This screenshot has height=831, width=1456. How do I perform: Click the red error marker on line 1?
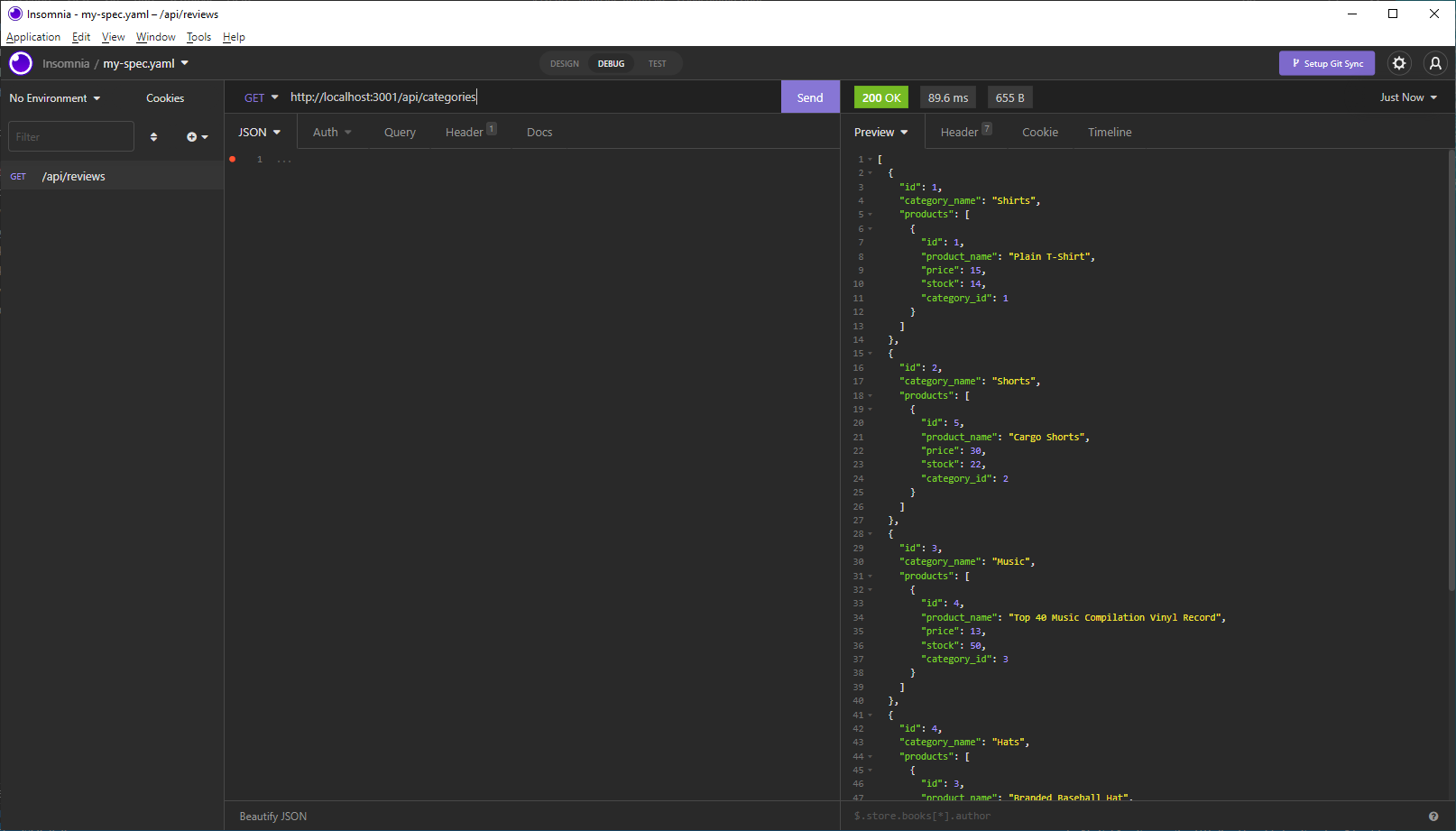233,160
